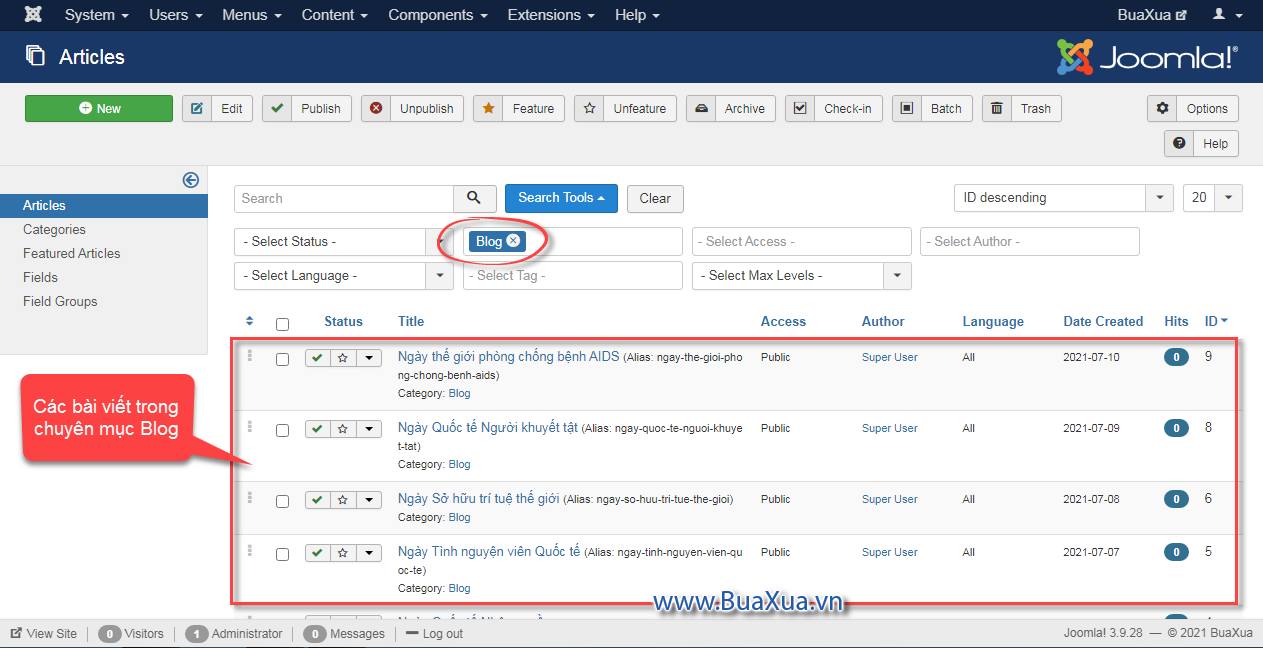This screenshot has height=648, width=1263.
Task: Click the Unfeature toolbar button
Action: click(625, 109)
